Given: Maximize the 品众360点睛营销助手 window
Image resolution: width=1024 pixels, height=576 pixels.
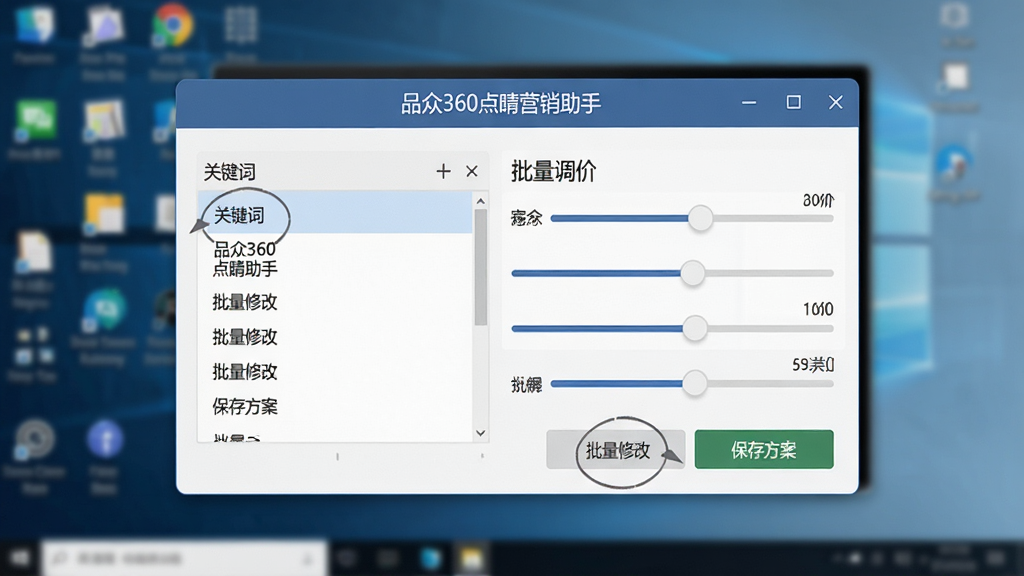Looking at the screenshot, I should pos(793,103).
